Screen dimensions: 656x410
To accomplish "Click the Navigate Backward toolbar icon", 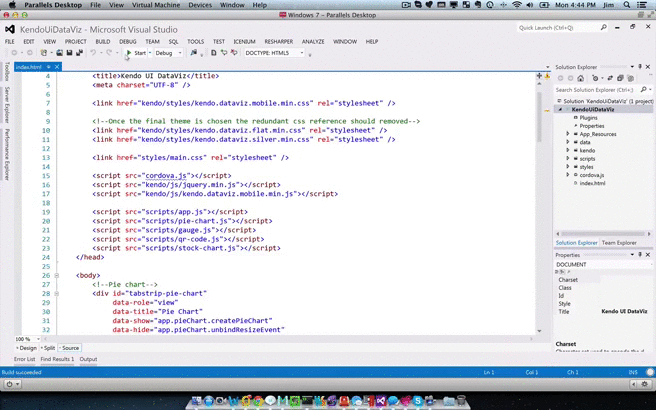I will pos(14,53).
